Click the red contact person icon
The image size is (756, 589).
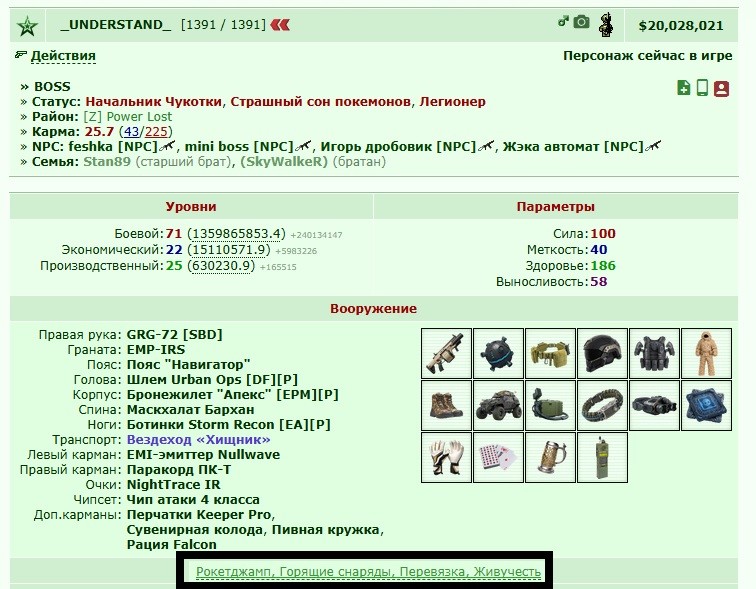(x=721, y=89)
